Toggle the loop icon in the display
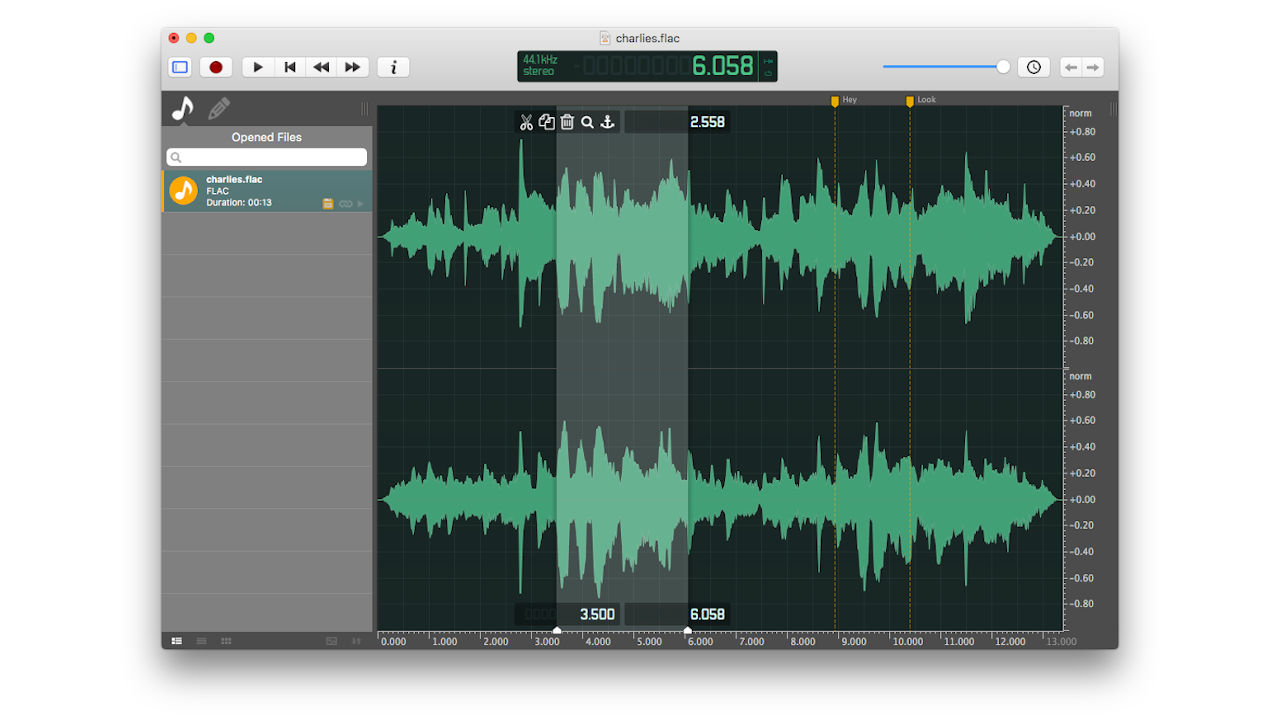 [x=768, y=73]
